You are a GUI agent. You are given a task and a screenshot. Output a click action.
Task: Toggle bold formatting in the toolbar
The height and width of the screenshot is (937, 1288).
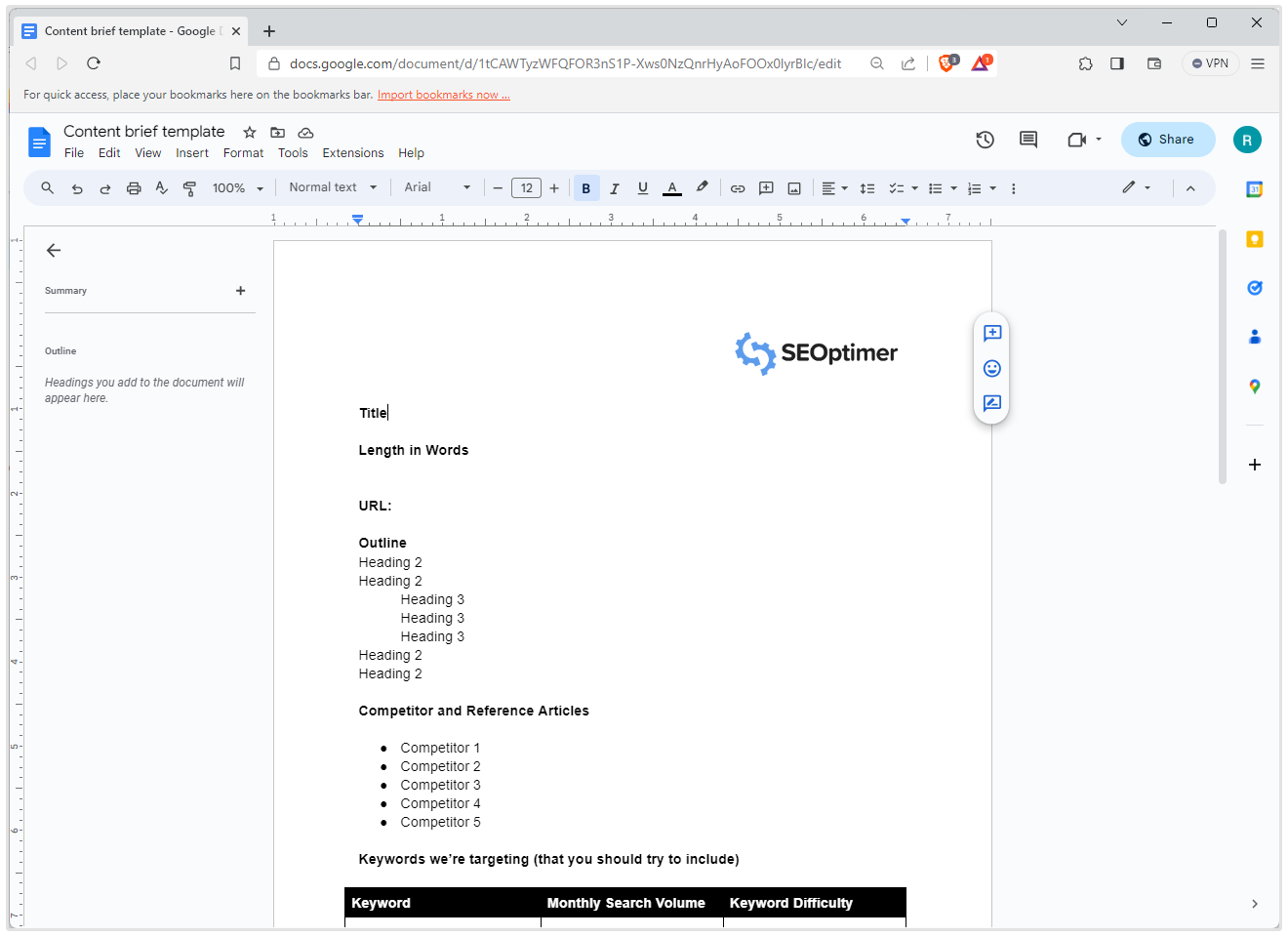click(x=585, y=187)
